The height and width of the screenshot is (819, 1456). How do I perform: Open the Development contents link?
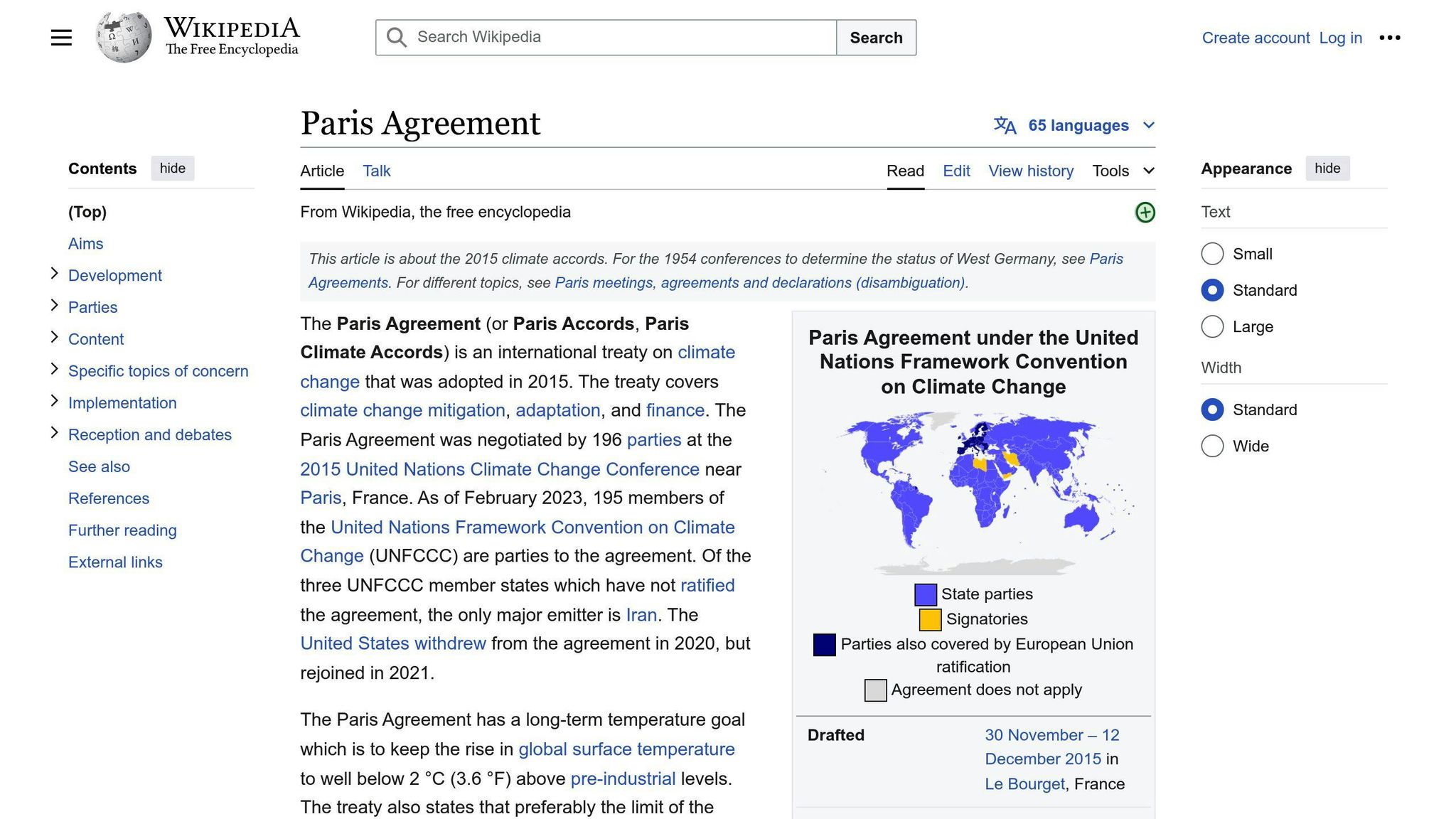coord(115,276)
